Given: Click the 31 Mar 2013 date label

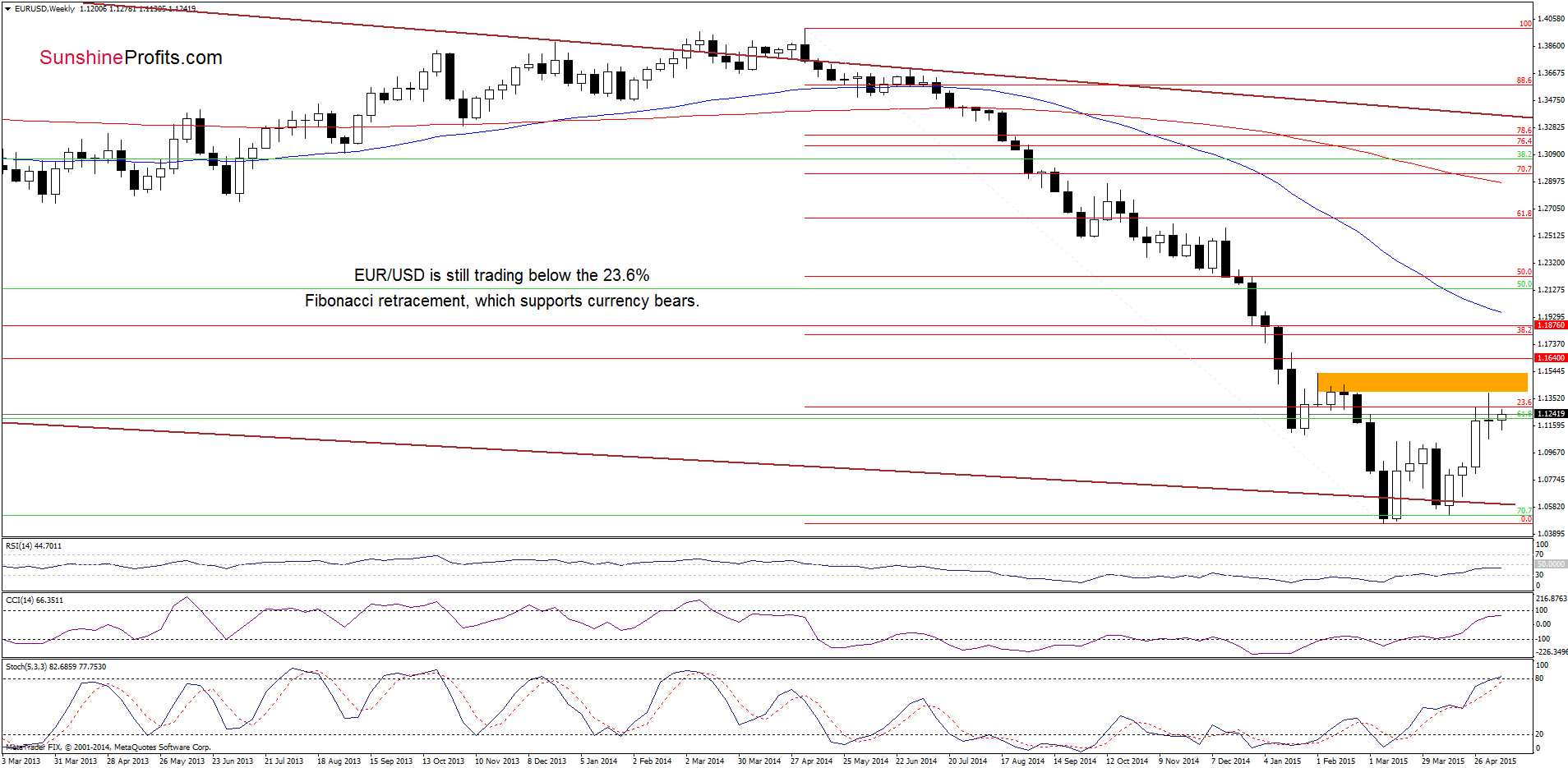Looking at the screenshot, I should click(x=76, y=761).
